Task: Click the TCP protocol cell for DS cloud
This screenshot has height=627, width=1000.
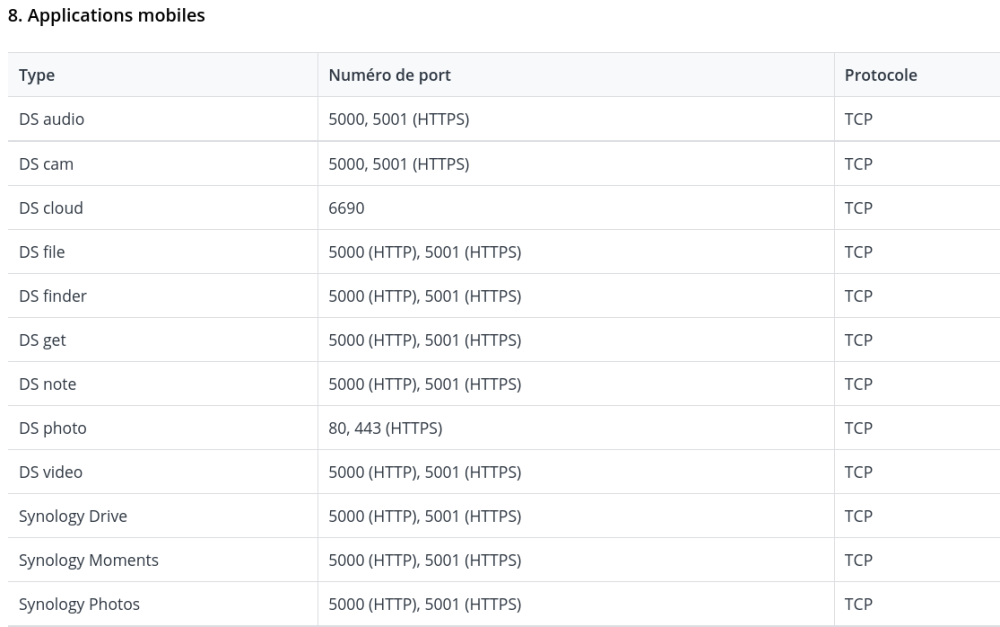Action: (x=859, y=208)
